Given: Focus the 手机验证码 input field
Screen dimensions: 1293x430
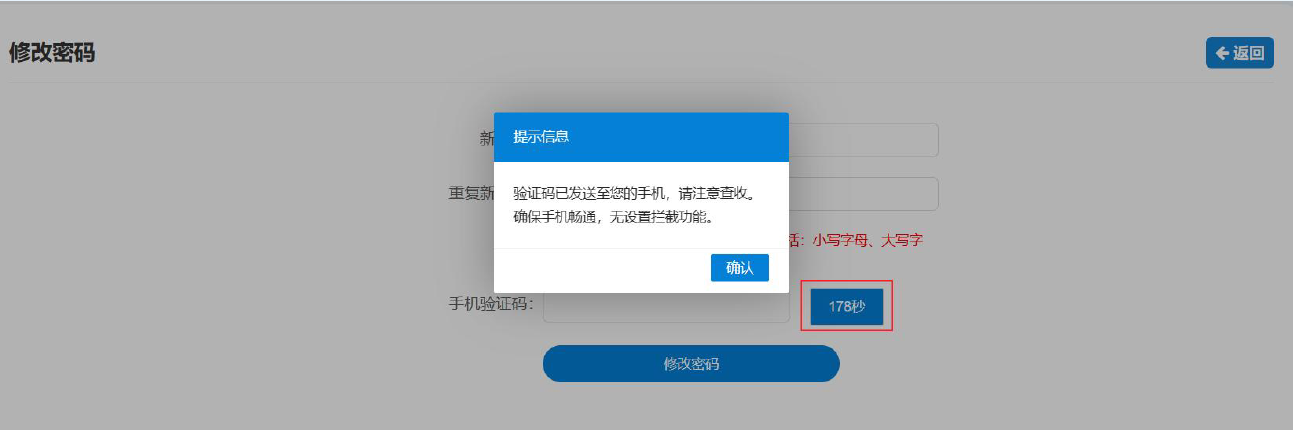Looking at the screenshot, I should pyautogui.click(x=666, y=306).
